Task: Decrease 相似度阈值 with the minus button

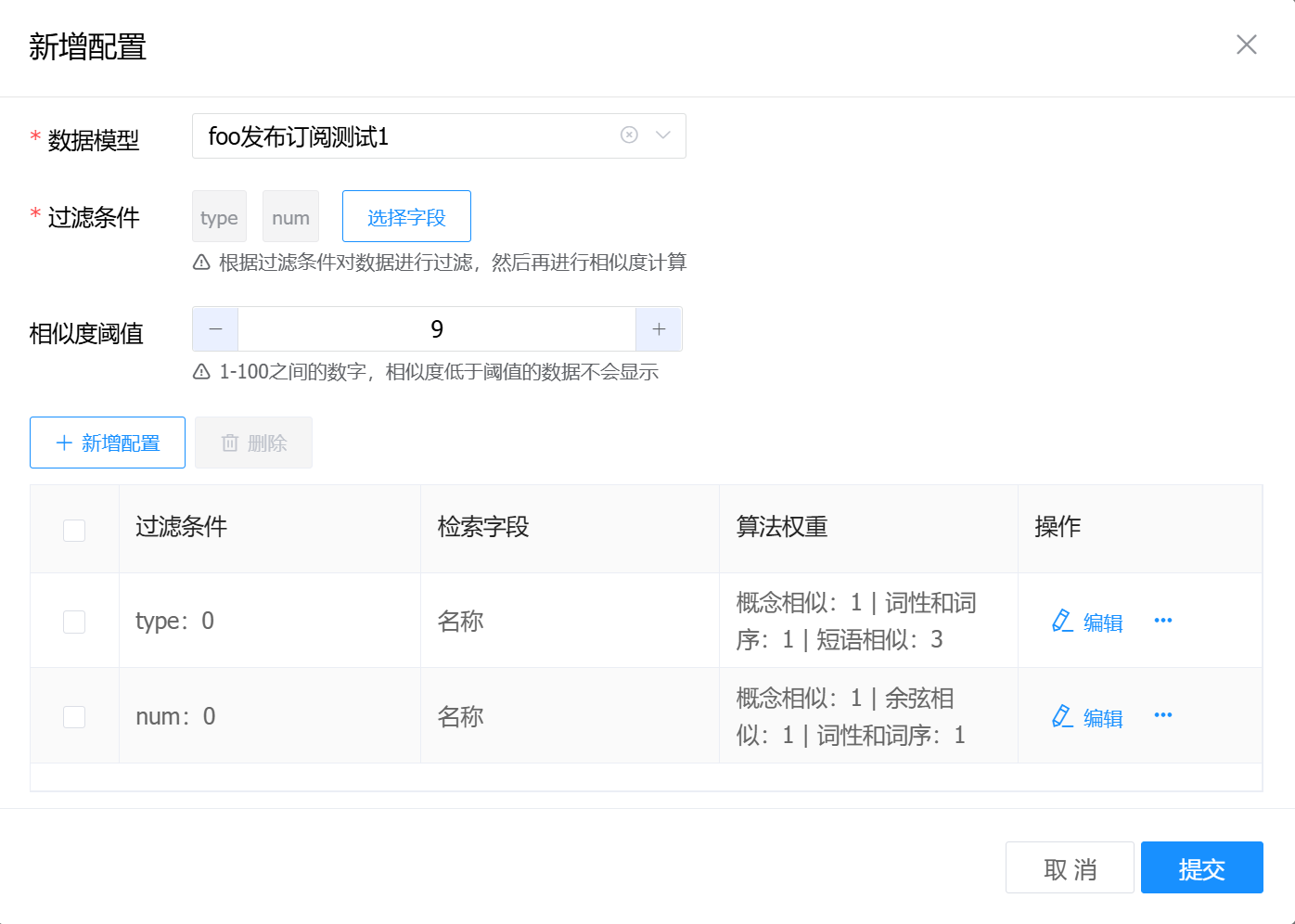Action: coord(215,329)
